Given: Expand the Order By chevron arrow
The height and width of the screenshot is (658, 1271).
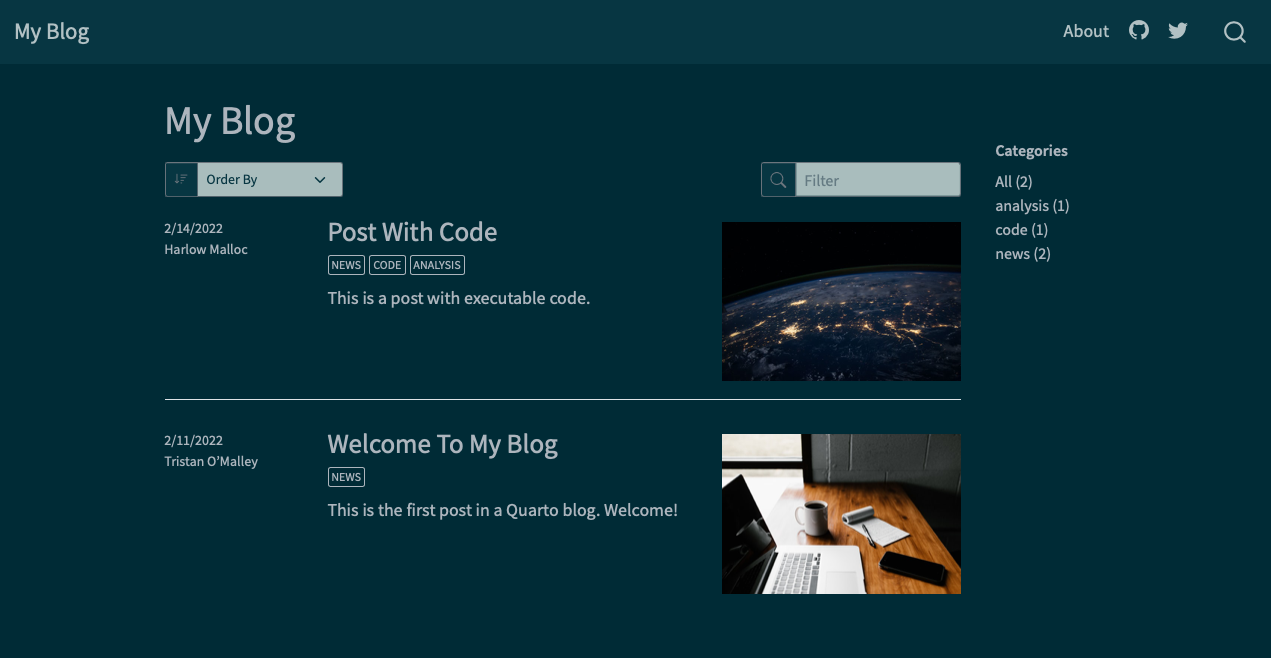Looking at the screenshot, I should coord(319,180).
